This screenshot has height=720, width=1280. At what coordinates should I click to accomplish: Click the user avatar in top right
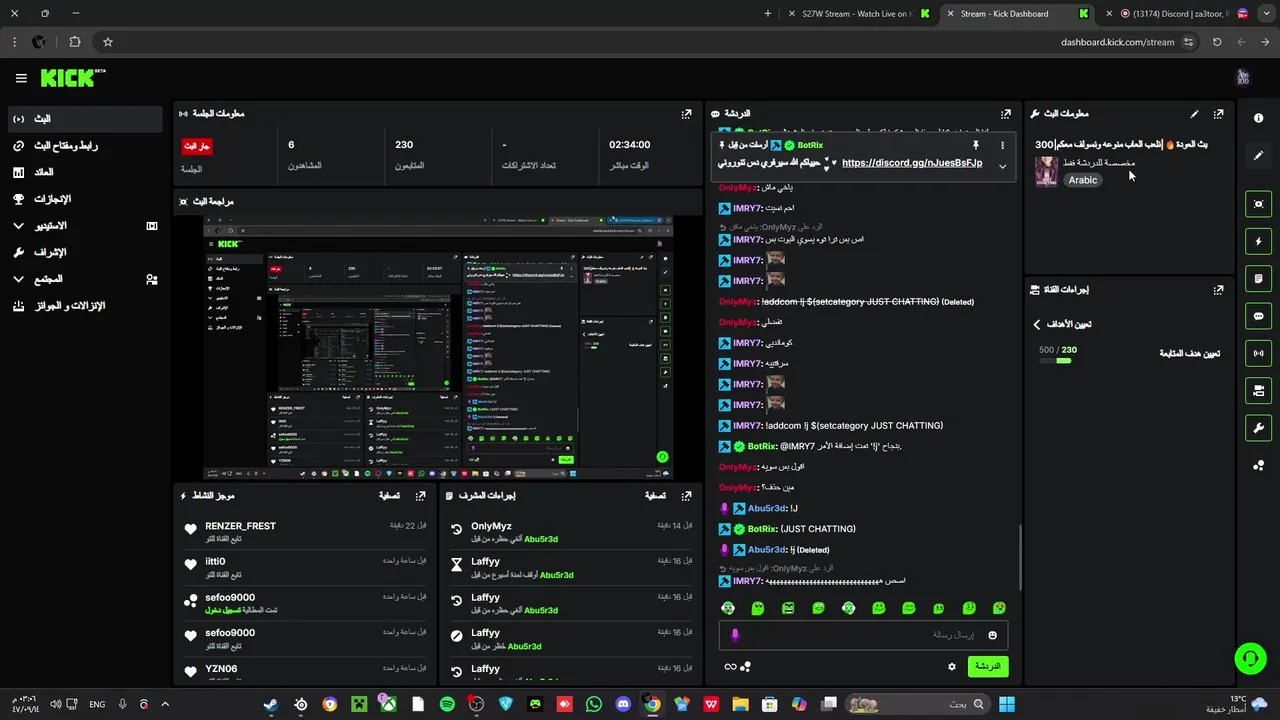click(x=1243, y=78)
